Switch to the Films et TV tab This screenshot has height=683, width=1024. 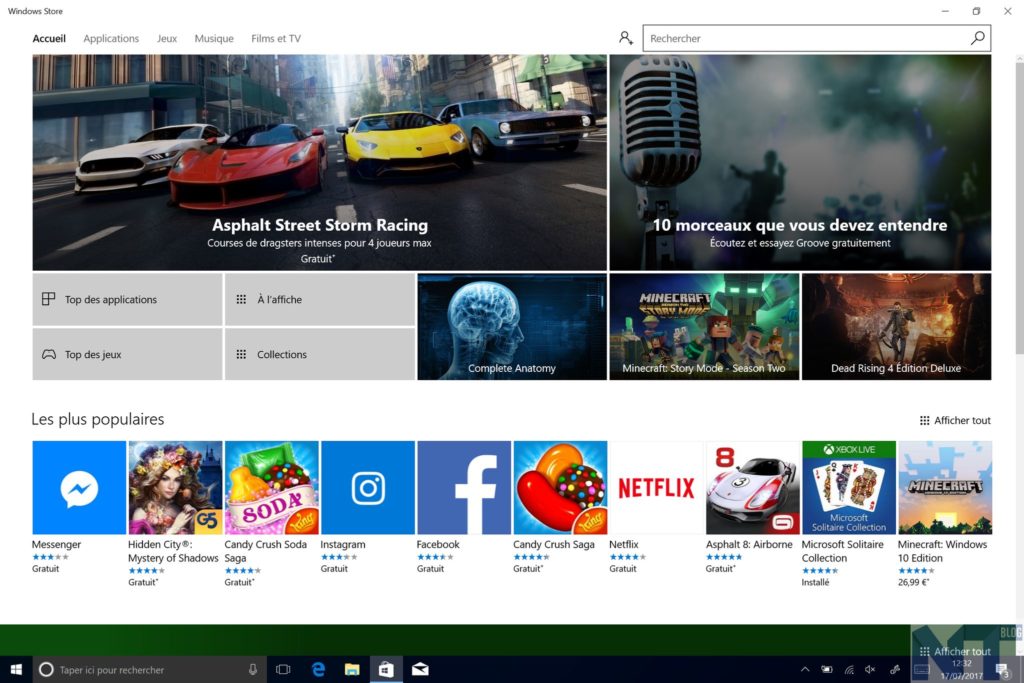click(276, 39)
